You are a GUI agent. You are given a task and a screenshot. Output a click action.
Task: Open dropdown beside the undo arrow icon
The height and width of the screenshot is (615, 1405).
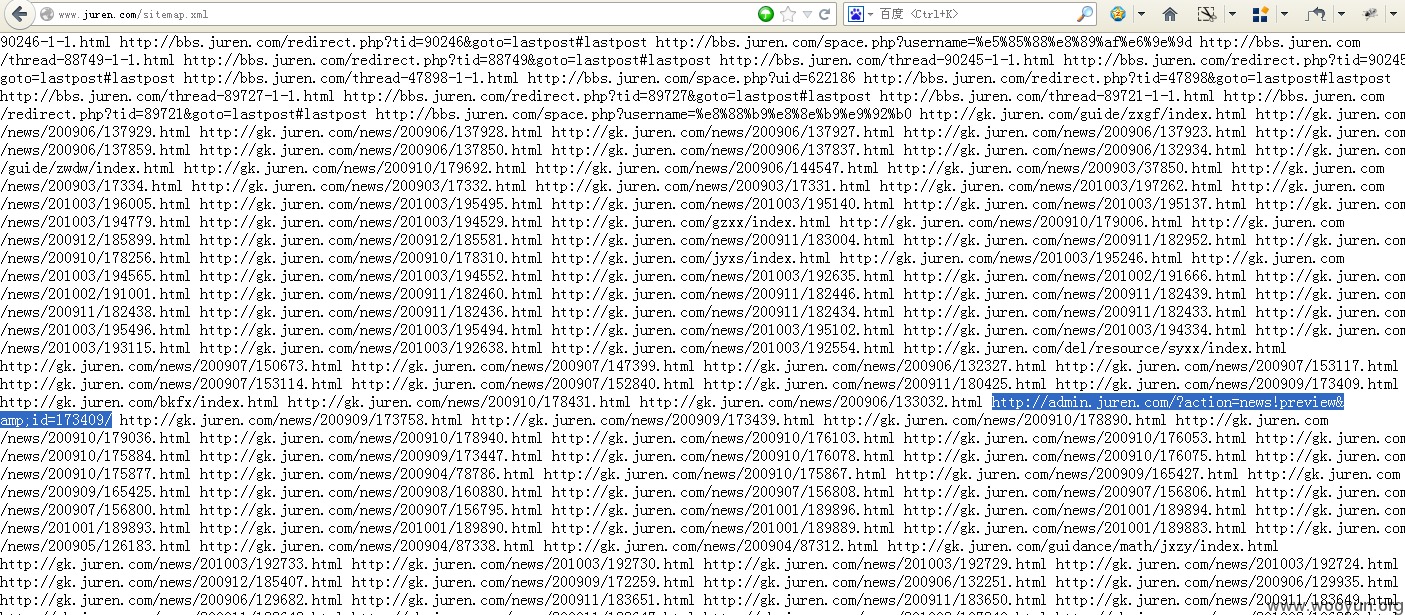coord(1342,14)
